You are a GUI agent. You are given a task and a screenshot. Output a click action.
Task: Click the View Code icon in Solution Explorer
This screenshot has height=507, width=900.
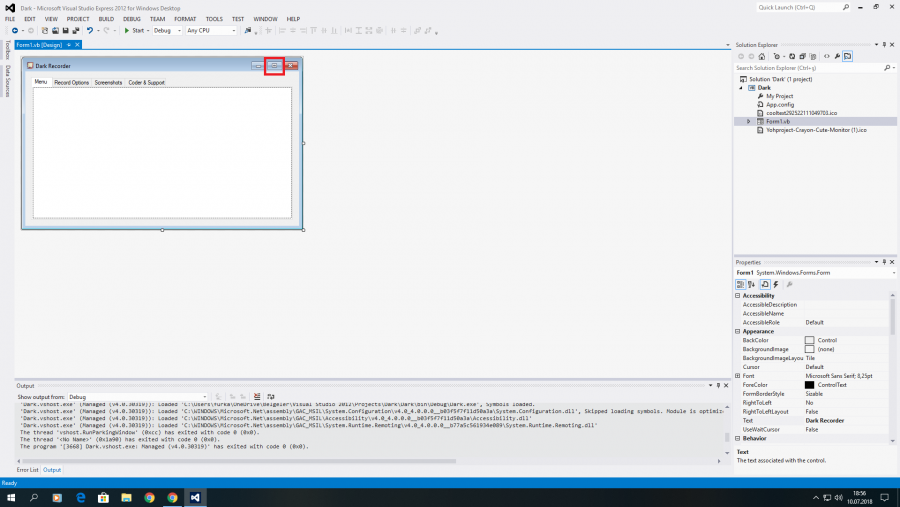pos(827,56)
